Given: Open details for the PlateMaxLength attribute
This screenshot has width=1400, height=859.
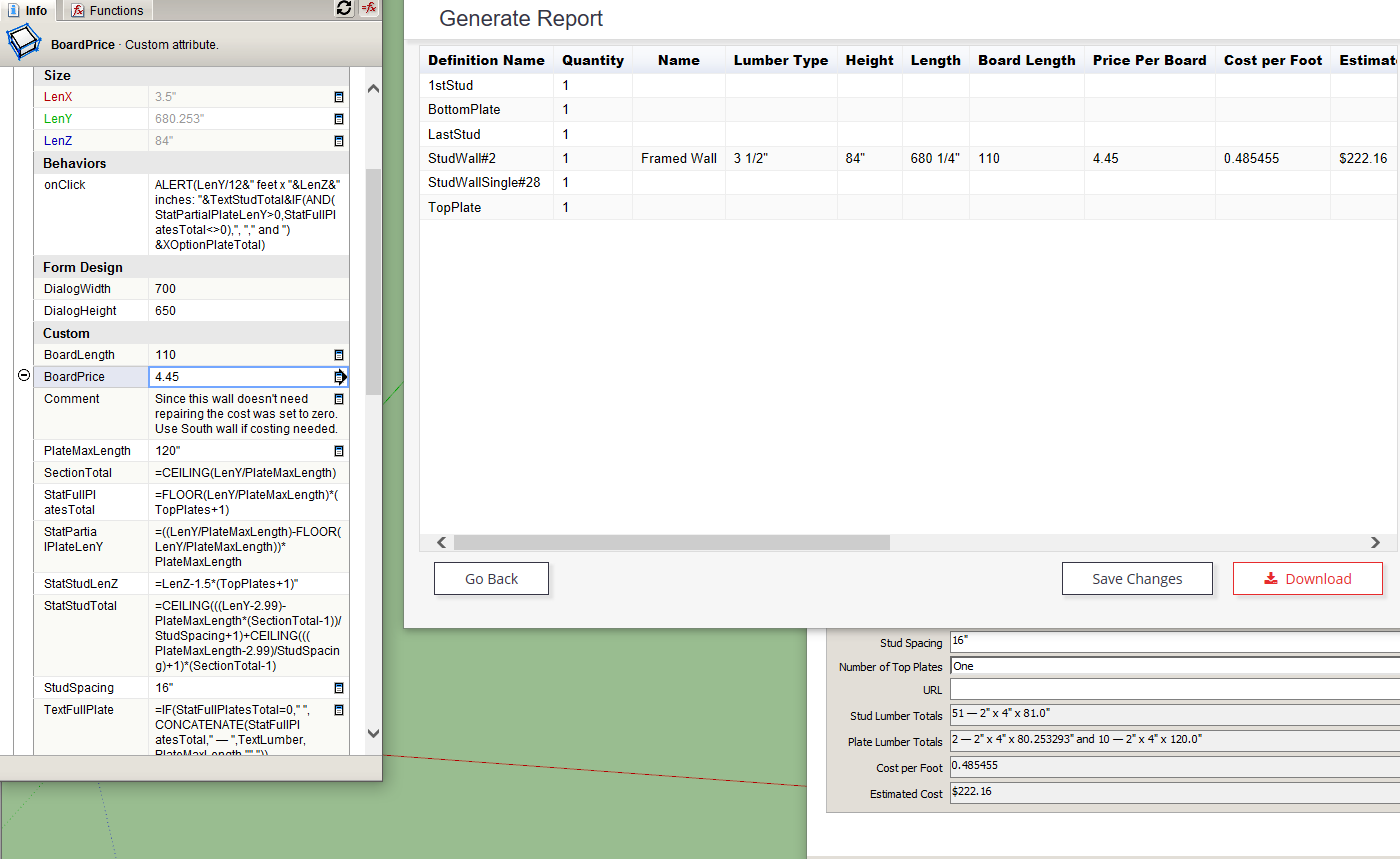Looking at the screenshot, I should pos(338,450).
